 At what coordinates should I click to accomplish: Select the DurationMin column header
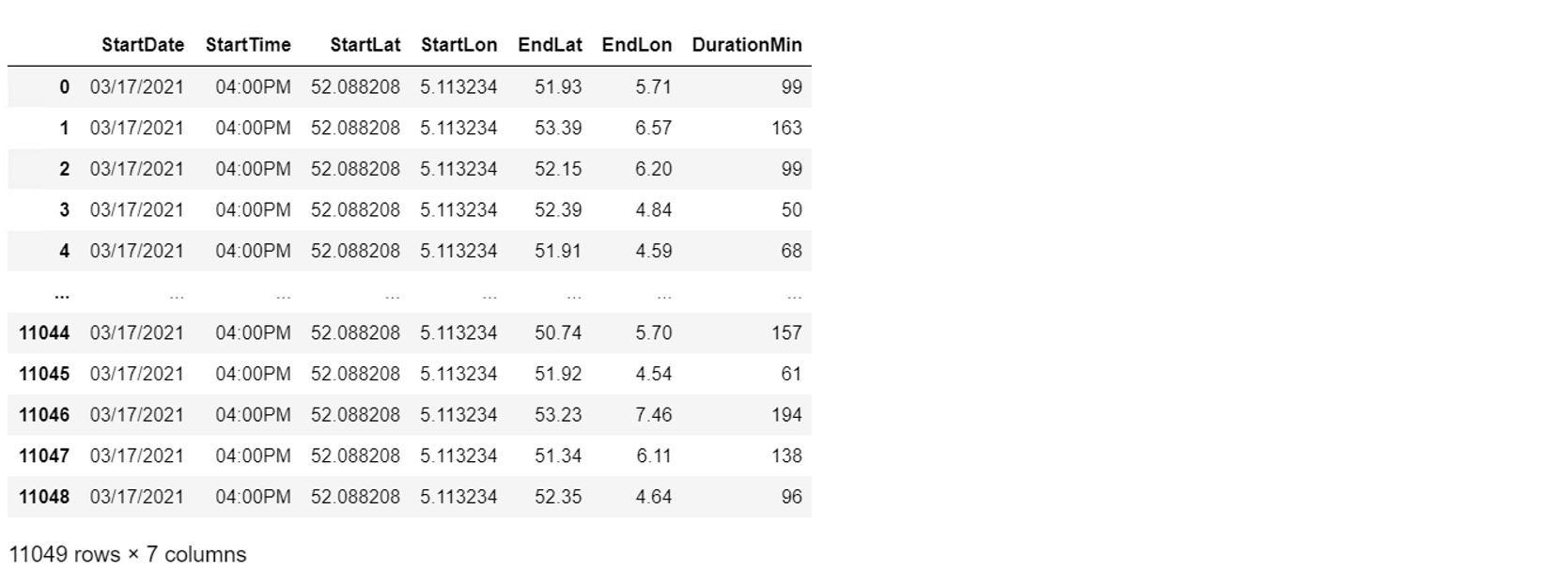point(746,45)
